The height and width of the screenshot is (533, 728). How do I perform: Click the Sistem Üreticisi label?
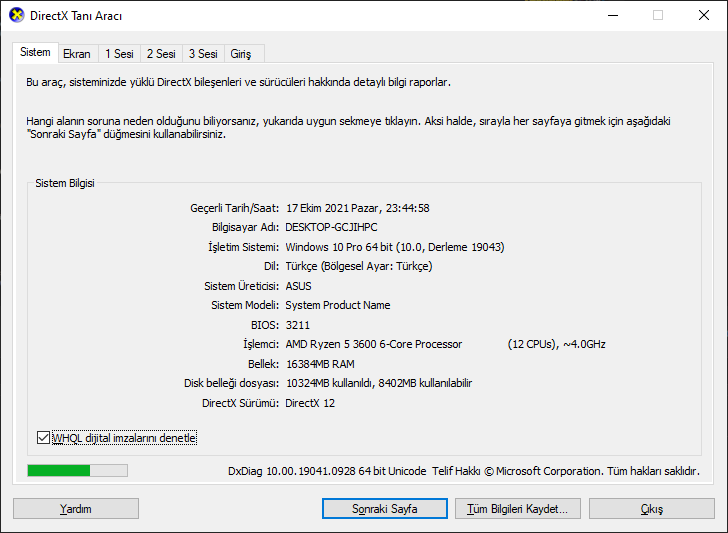click(x=242, y=286)
